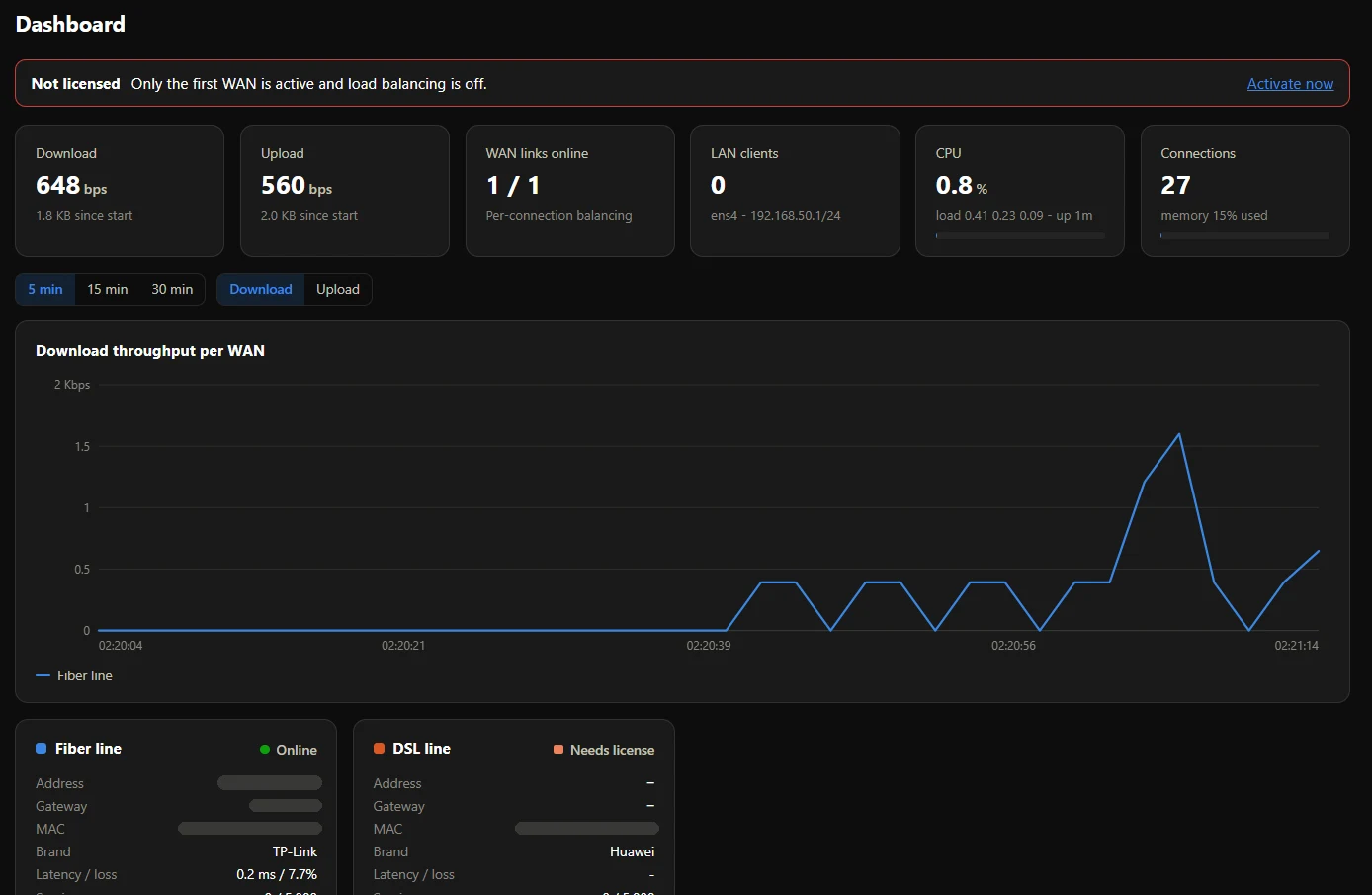Click the redacted Fiber line MAC value
This screenshot has width=1372, height=895.
[x=250, y=829]
